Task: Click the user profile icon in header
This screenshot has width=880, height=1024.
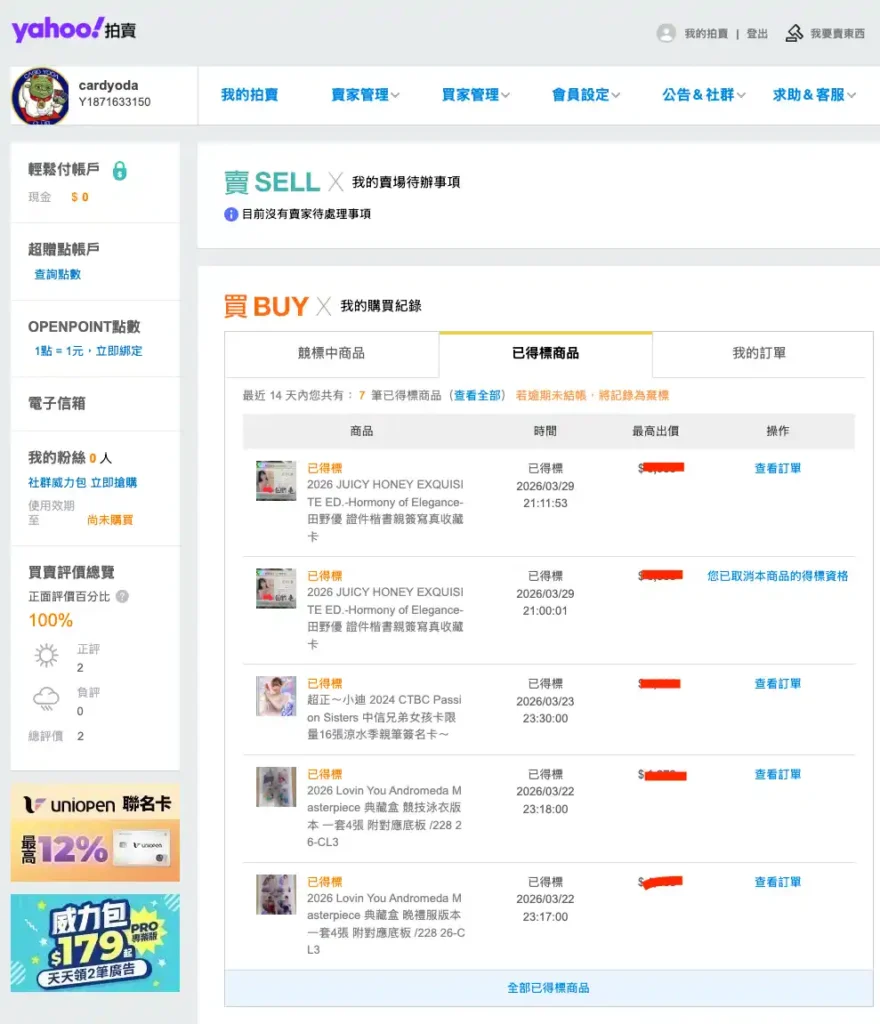Action: point(666,33)
